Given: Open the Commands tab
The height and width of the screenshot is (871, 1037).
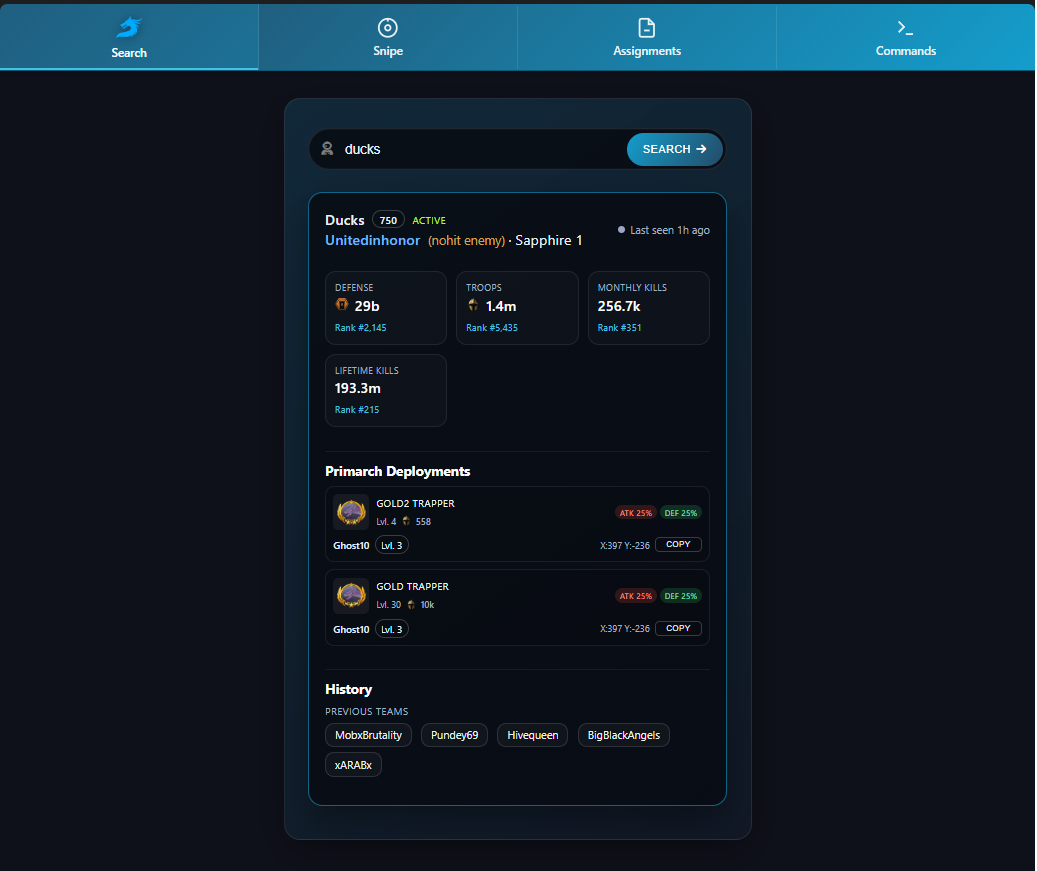Looking at the screenshot, I should (905, 37).
